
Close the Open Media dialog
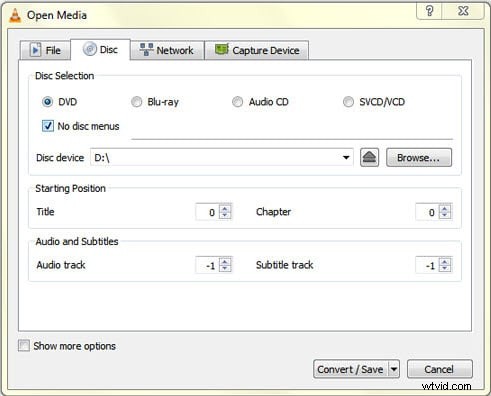[x=463, y=11]
